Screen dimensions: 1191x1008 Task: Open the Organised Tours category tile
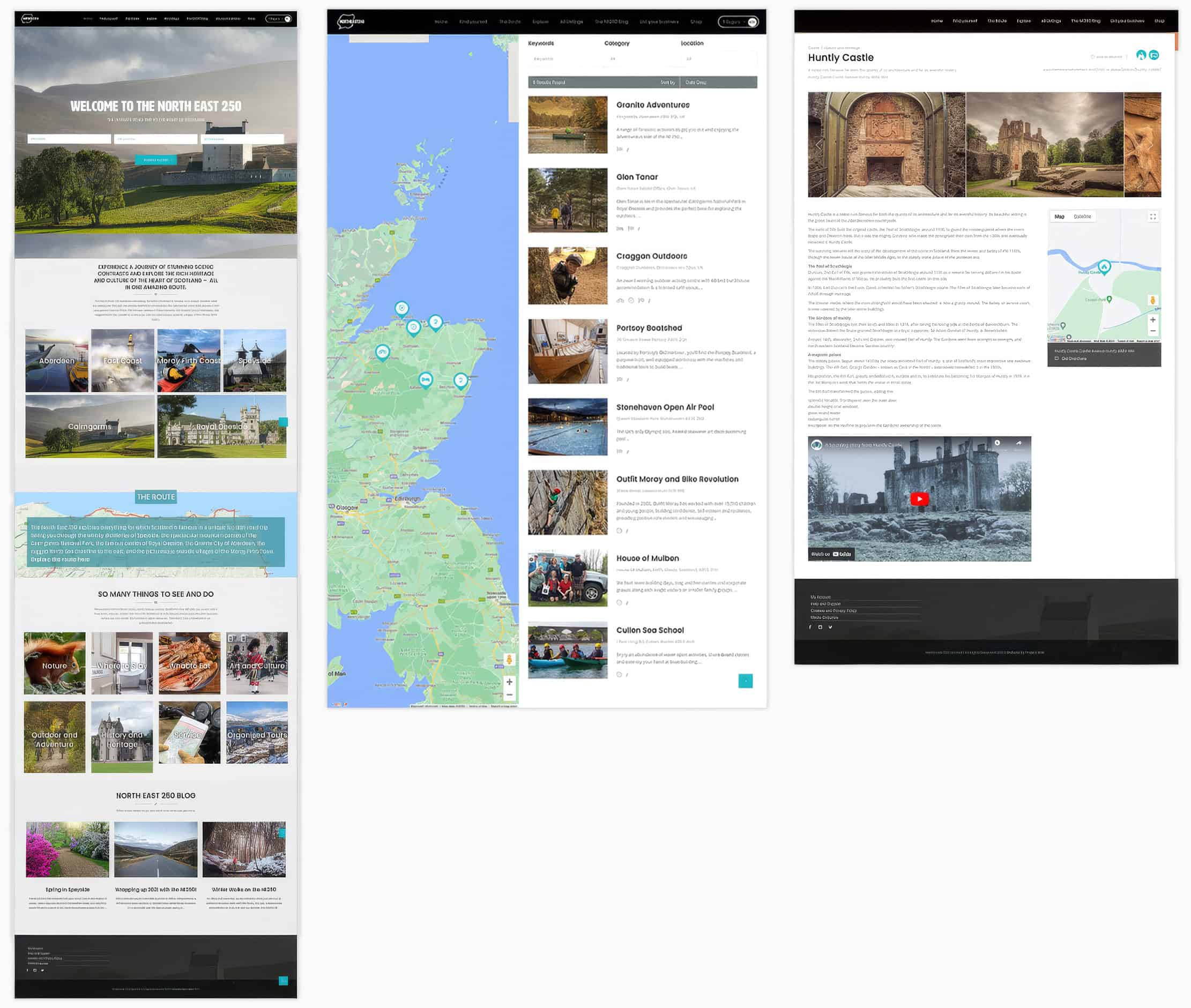257,733
